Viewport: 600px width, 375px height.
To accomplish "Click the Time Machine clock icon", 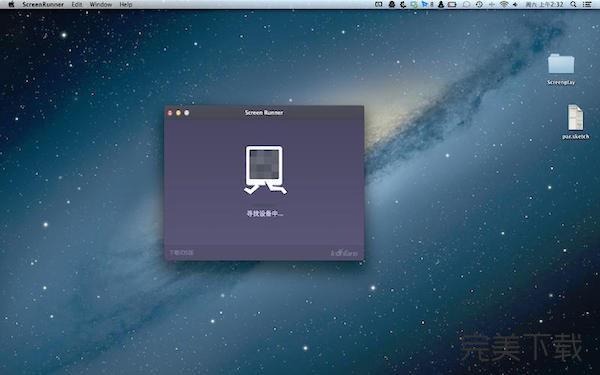I will pos(479,4).
